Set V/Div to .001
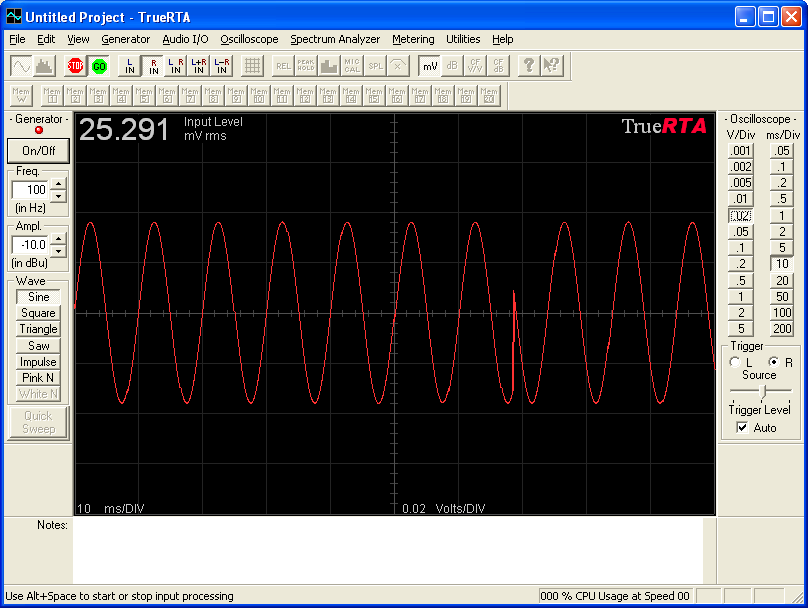The height and width of the screenshot is (608, 808). (741, 150)
